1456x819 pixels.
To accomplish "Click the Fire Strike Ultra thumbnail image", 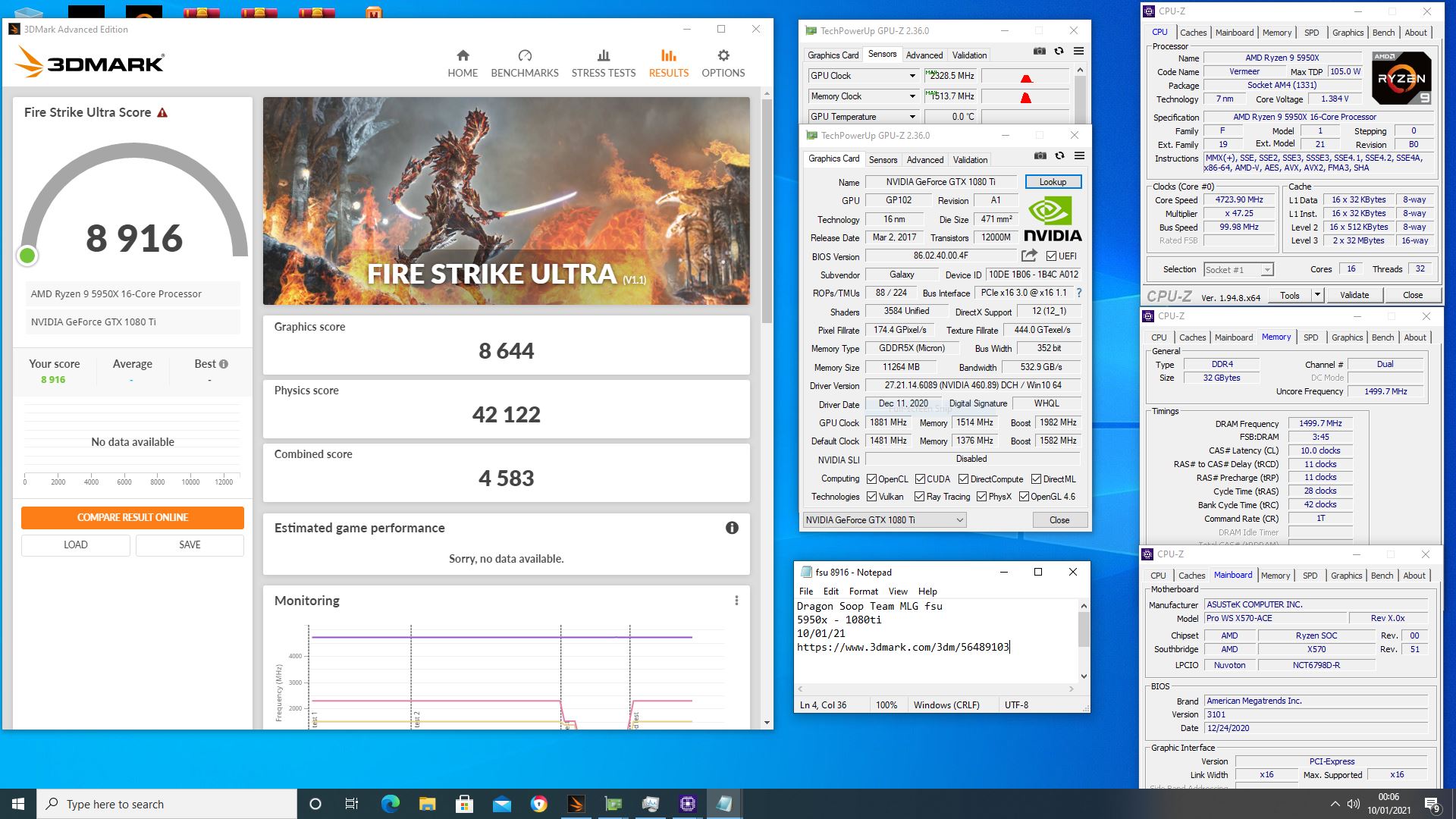I will click(506, 201).
